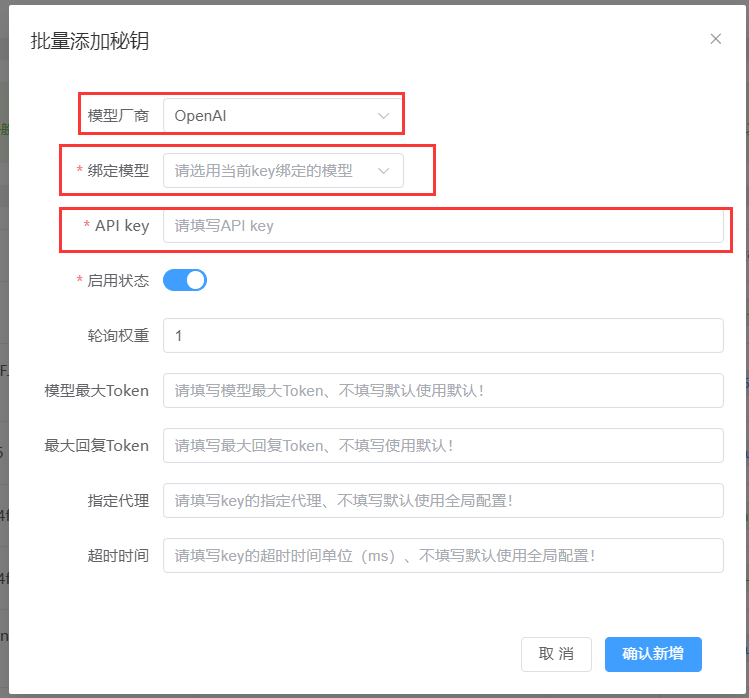This screenshot has width=749, height=698.
Task: Click the 轮询权重 field containing 1
Action: (x=442, y=336)
